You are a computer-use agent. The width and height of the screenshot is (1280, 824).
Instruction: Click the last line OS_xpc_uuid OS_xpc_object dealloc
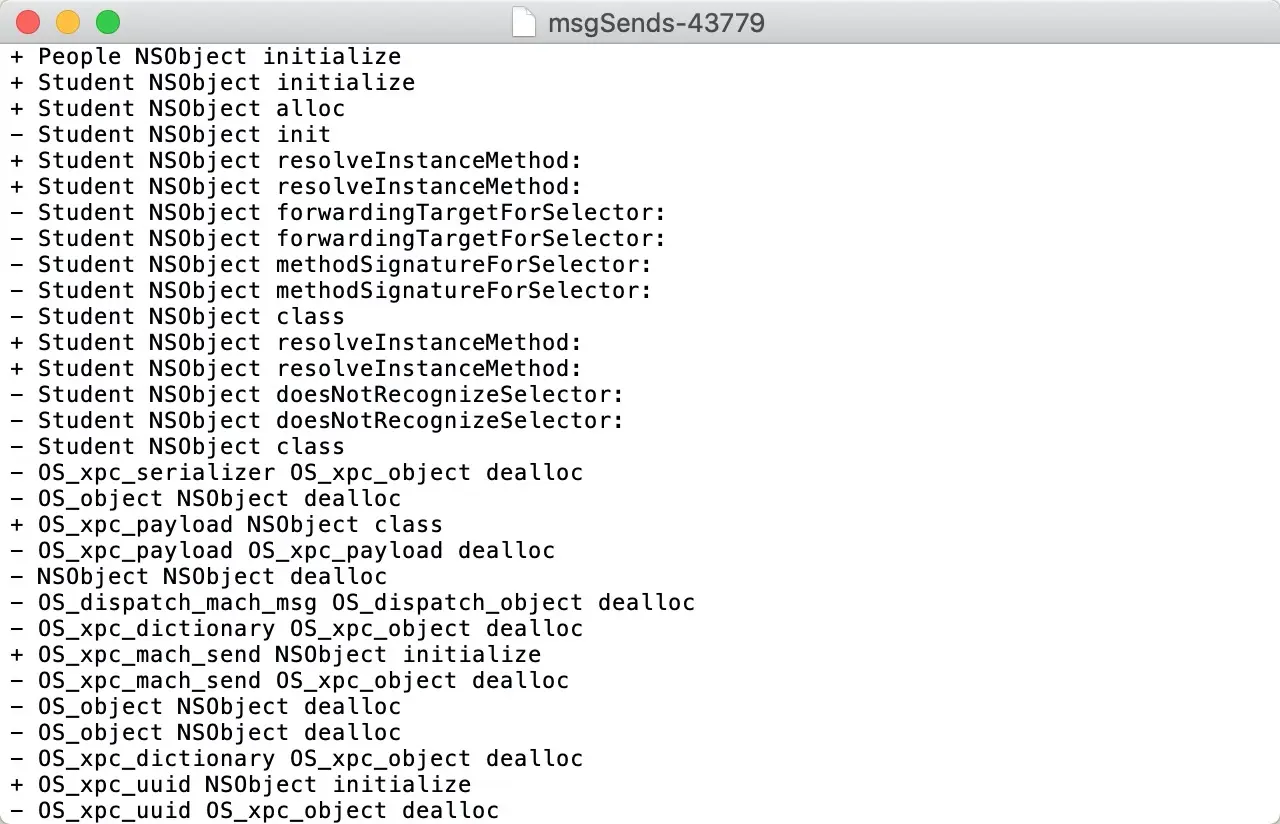(x=255, y=811)
